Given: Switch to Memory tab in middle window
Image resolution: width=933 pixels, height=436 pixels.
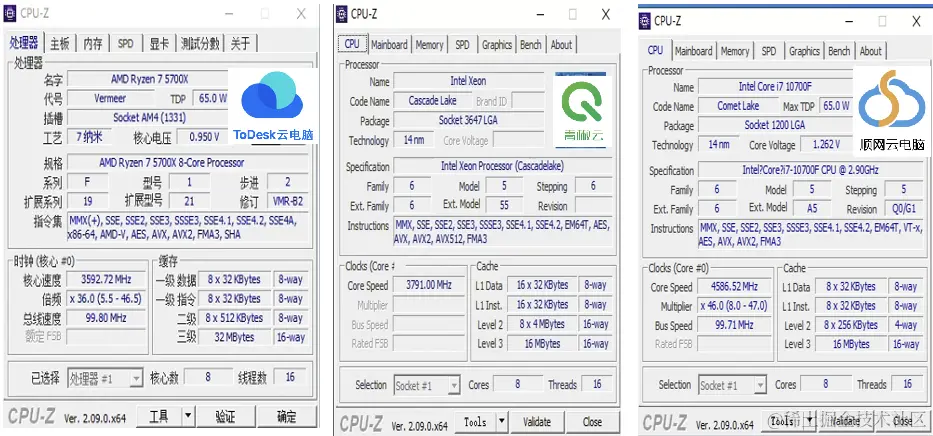Looking at the screenshot, I should point(429,45).
